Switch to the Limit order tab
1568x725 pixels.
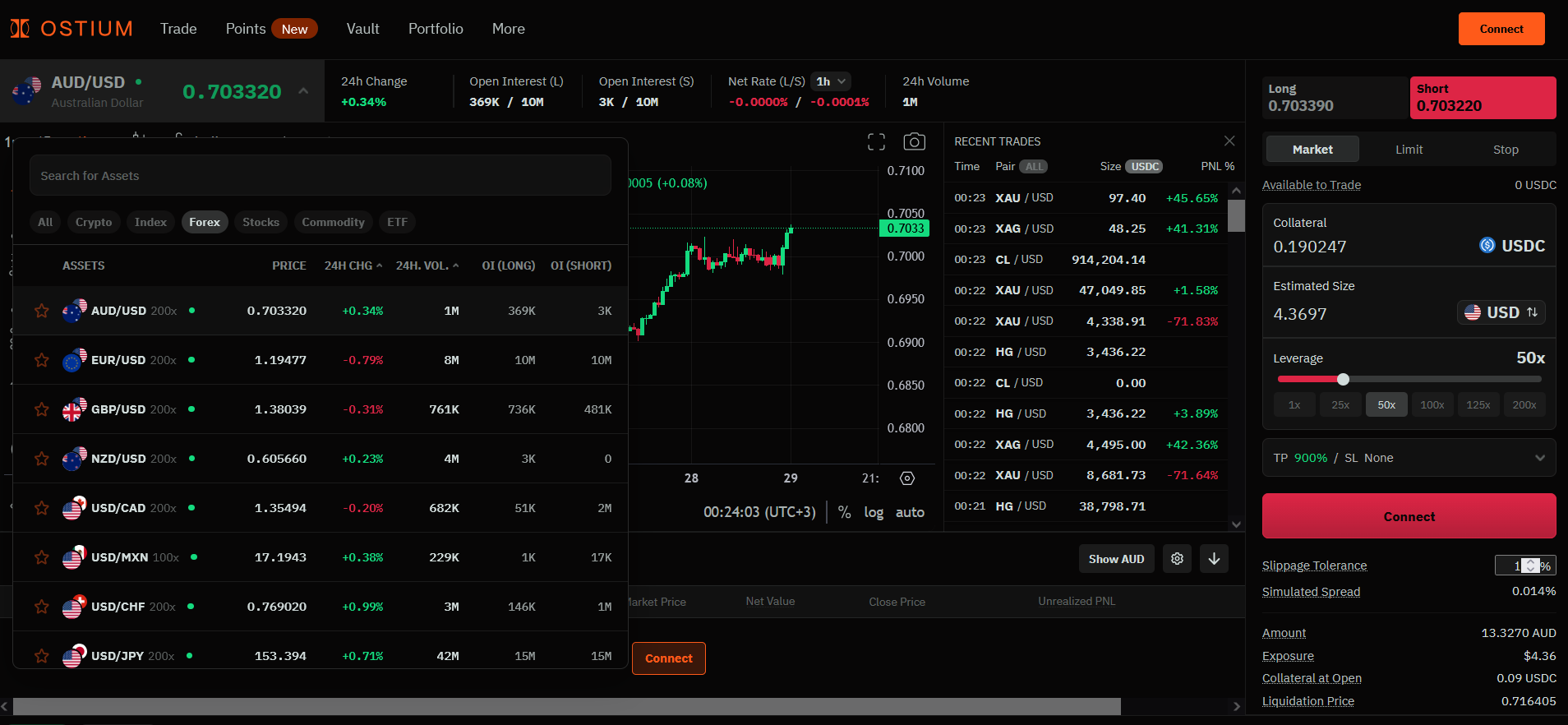tap(1409, 150)
